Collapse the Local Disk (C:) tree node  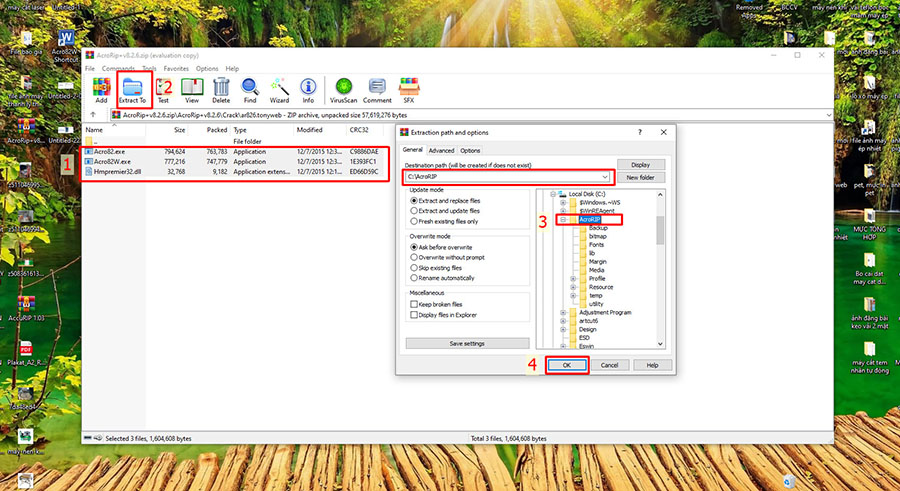pyautogui.click(x=553, y=194)
